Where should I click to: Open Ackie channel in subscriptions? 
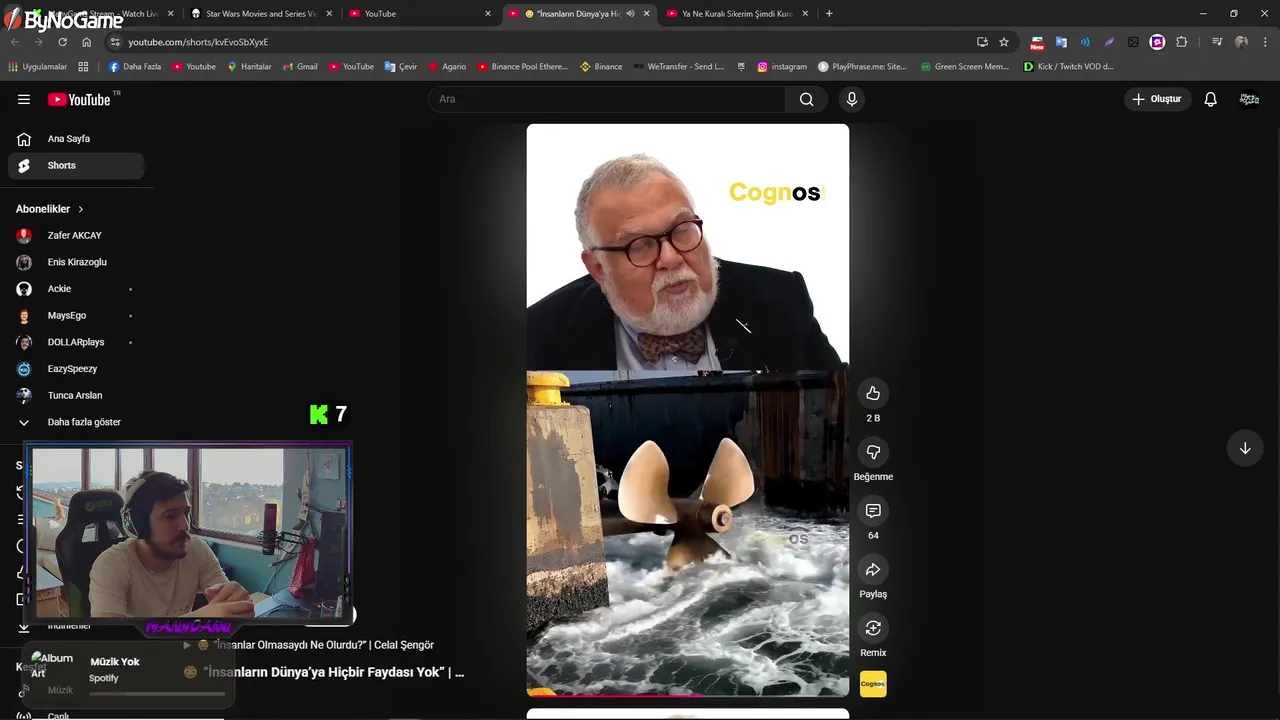[x=76, y=289]
